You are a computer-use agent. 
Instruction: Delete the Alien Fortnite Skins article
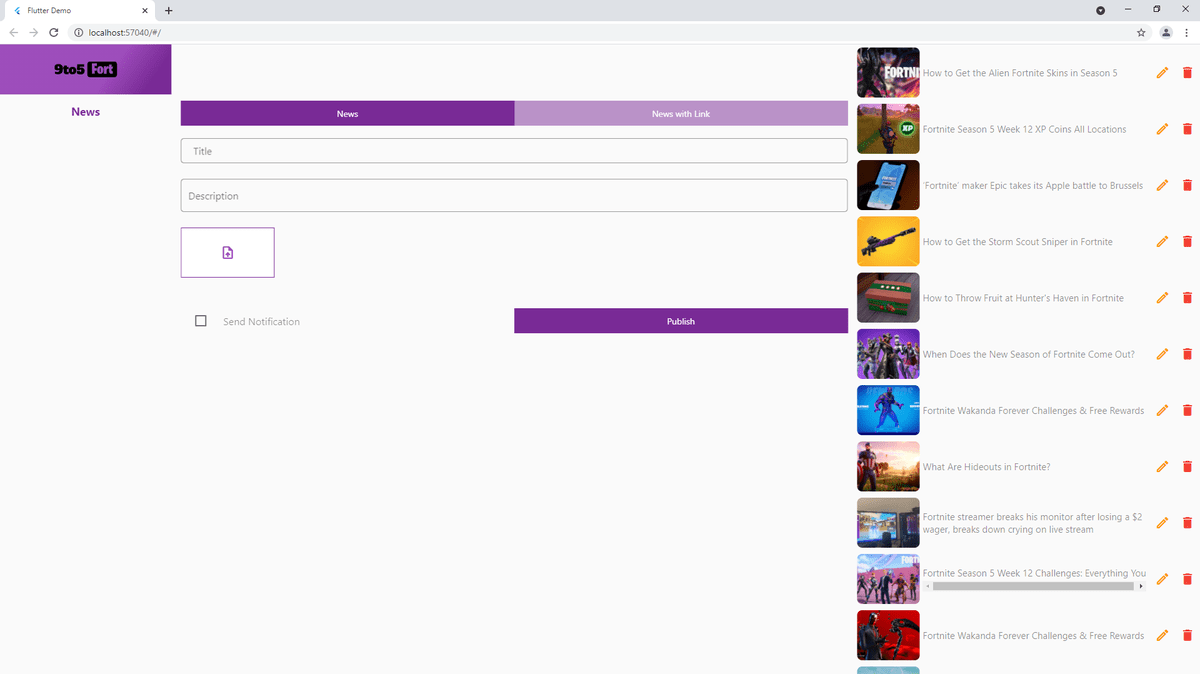(1187, 72)
